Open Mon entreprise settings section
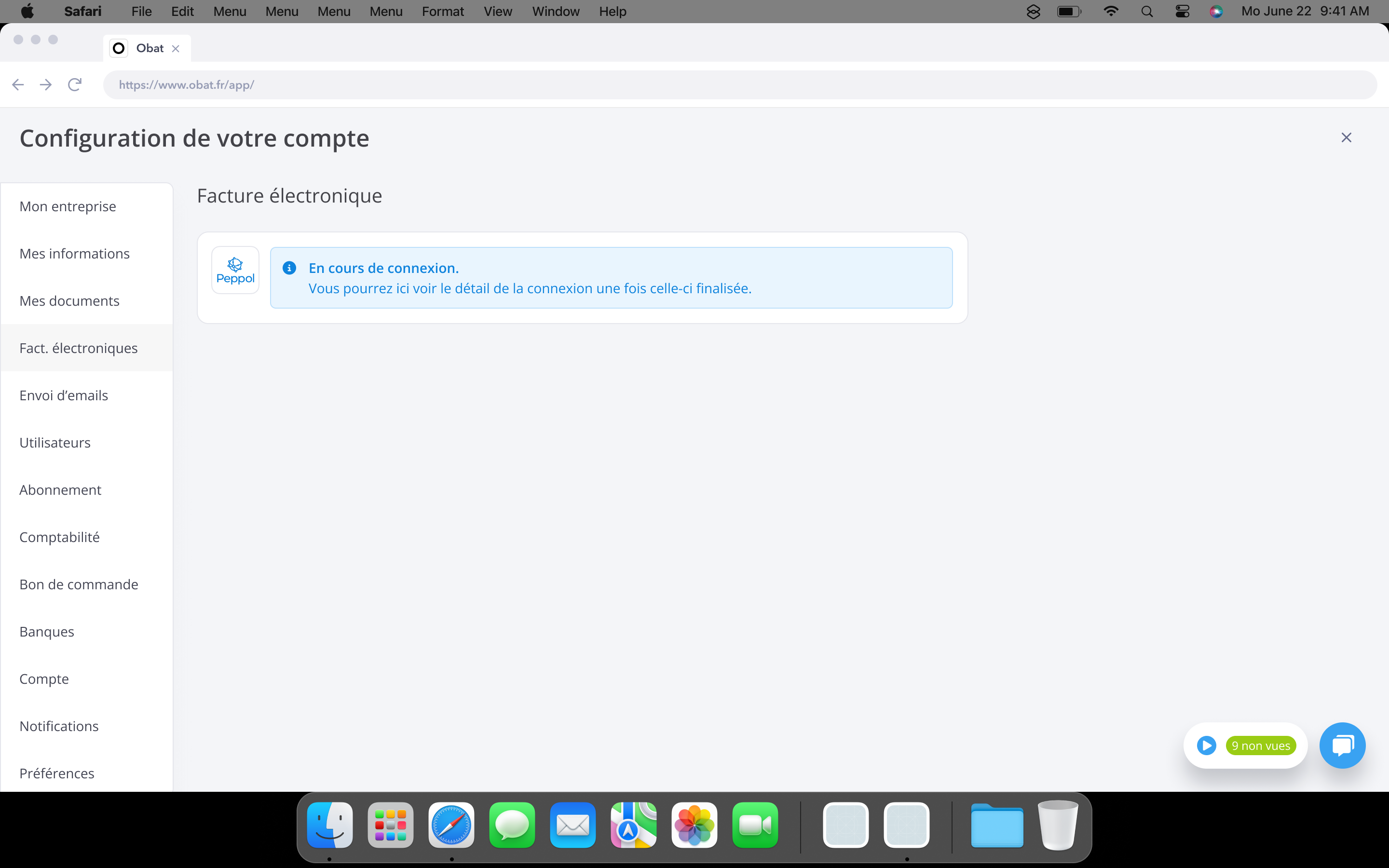The width and height of the screenshot is (1389, 868). click(68, 207)
